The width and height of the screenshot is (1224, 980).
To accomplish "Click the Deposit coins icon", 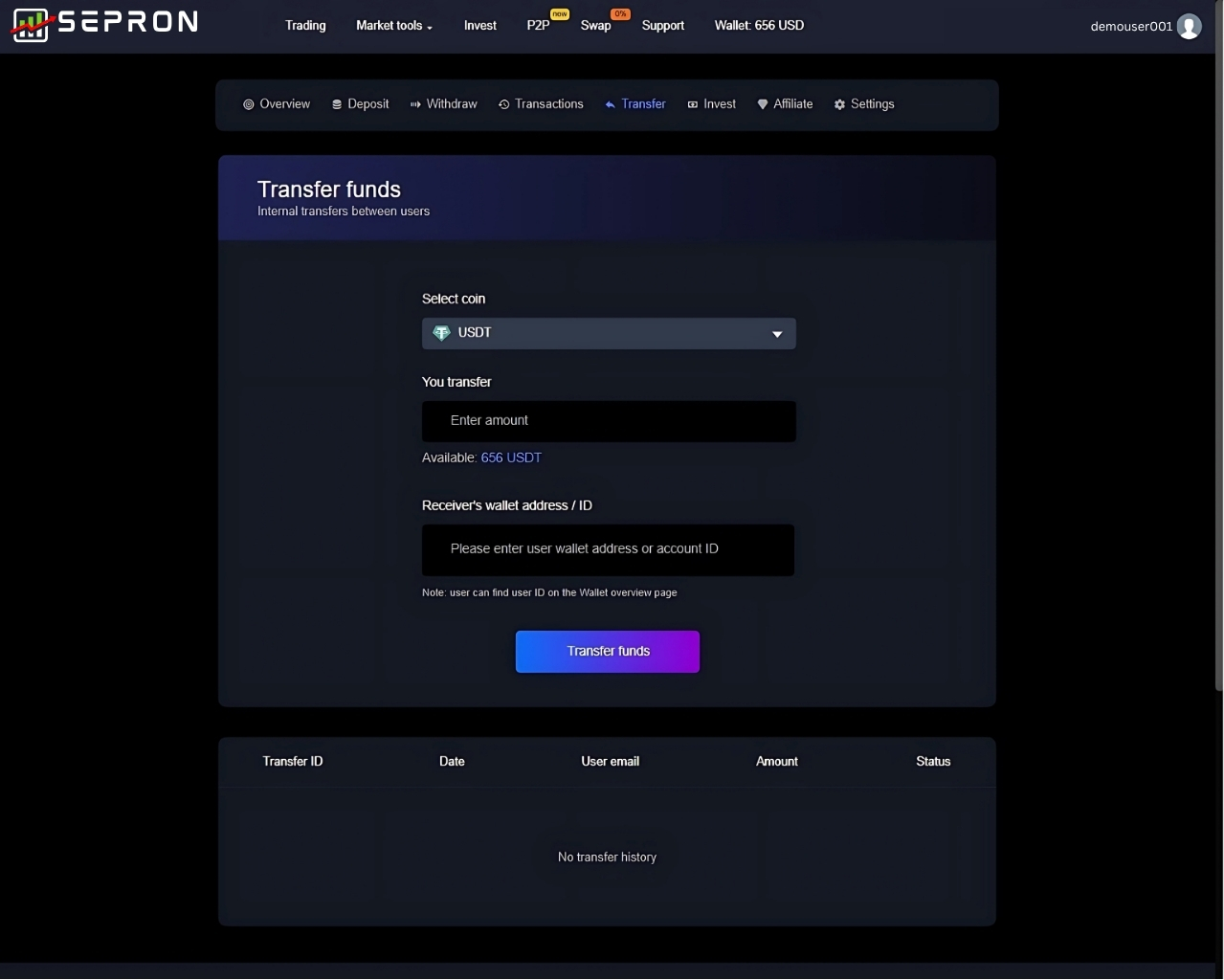I will click(x=337, y=104).
